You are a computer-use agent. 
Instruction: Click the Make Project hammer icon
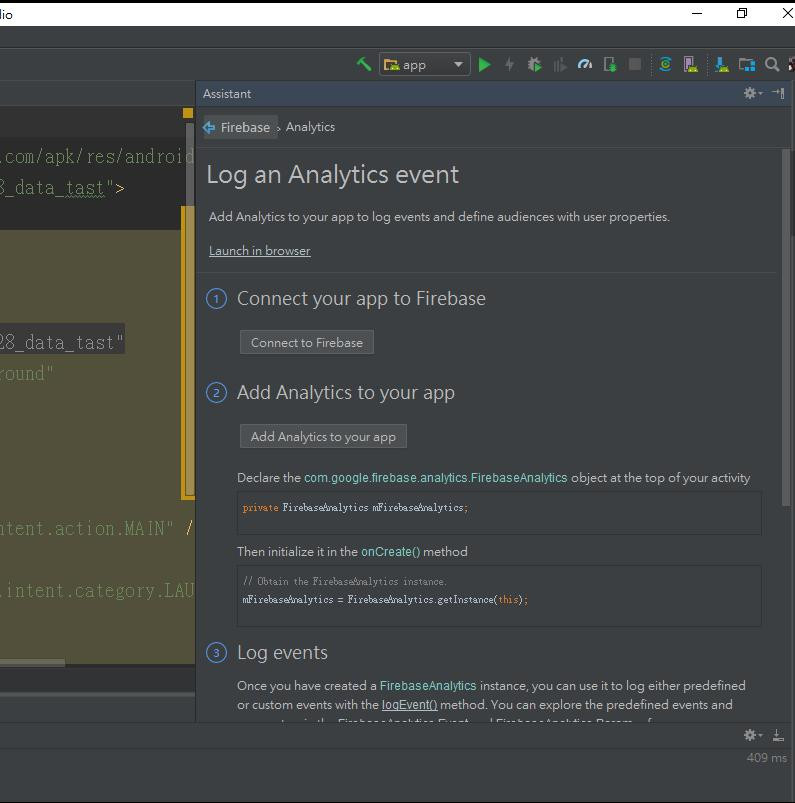click(363, 65)
